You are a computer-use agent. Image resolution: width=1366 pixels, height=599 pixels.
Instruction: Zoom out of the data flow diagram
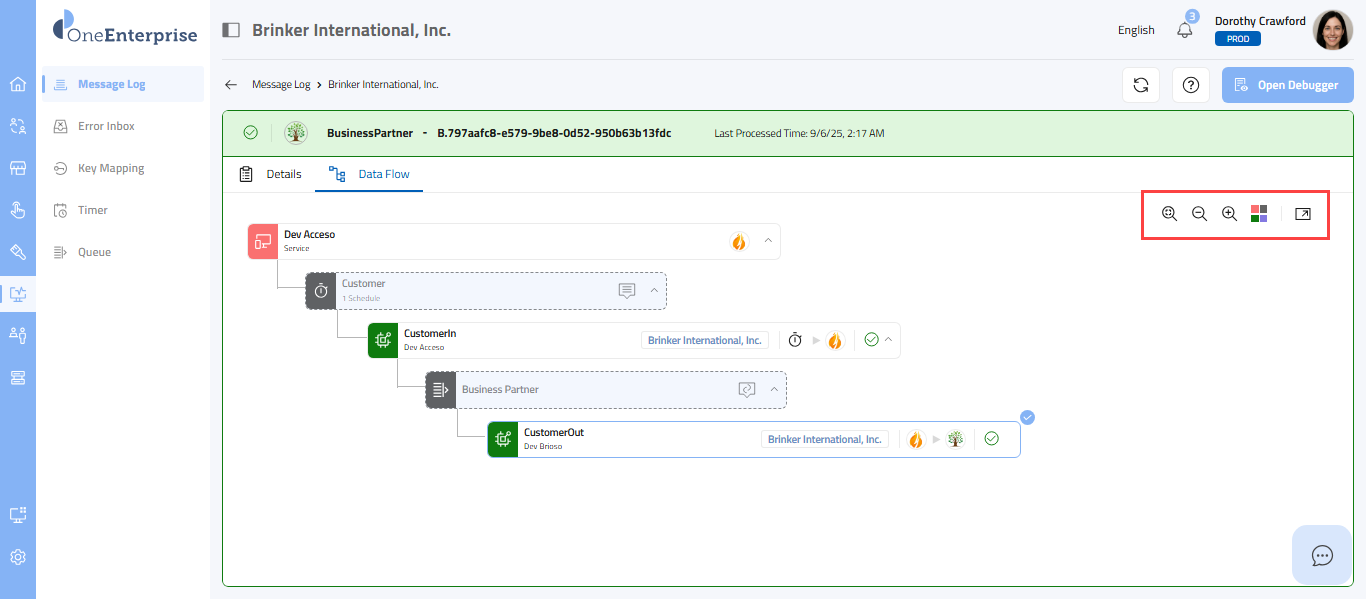click(1199, 214)
